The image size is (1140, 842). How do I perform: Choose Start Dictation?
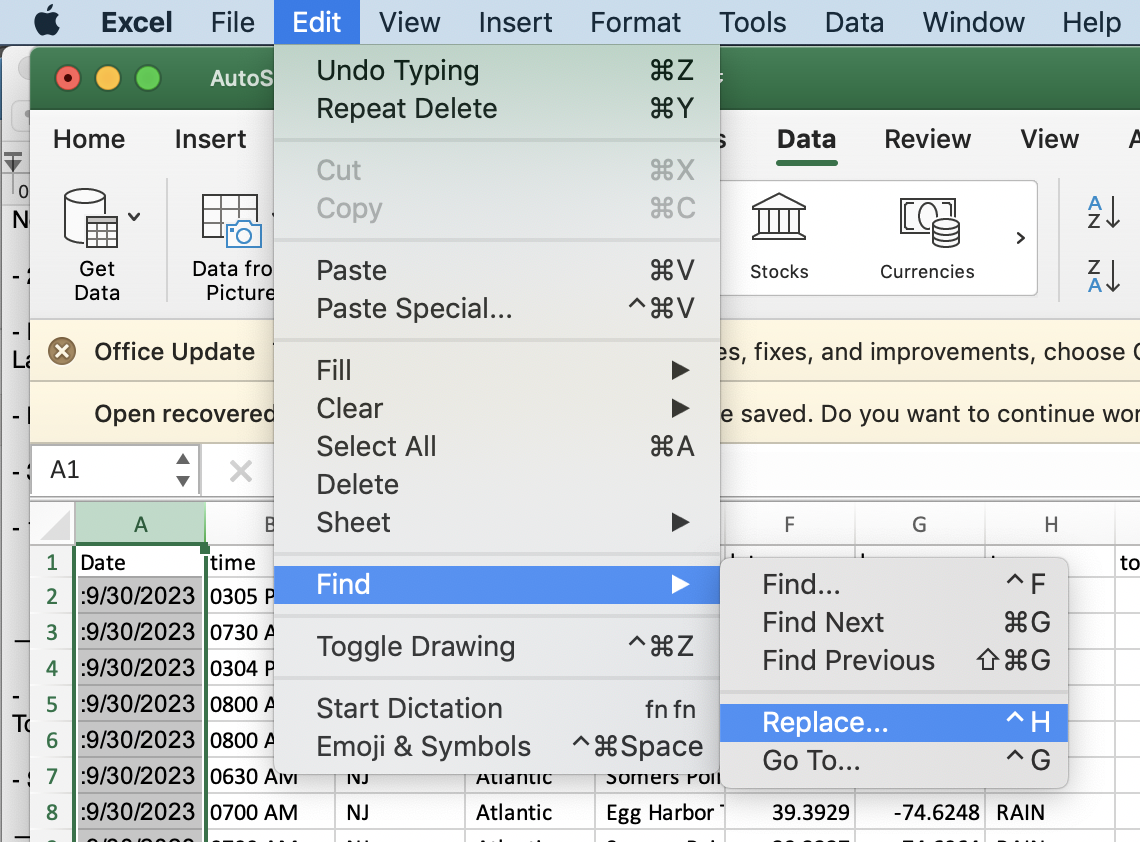pyautogui.click(x=497, y=709)
